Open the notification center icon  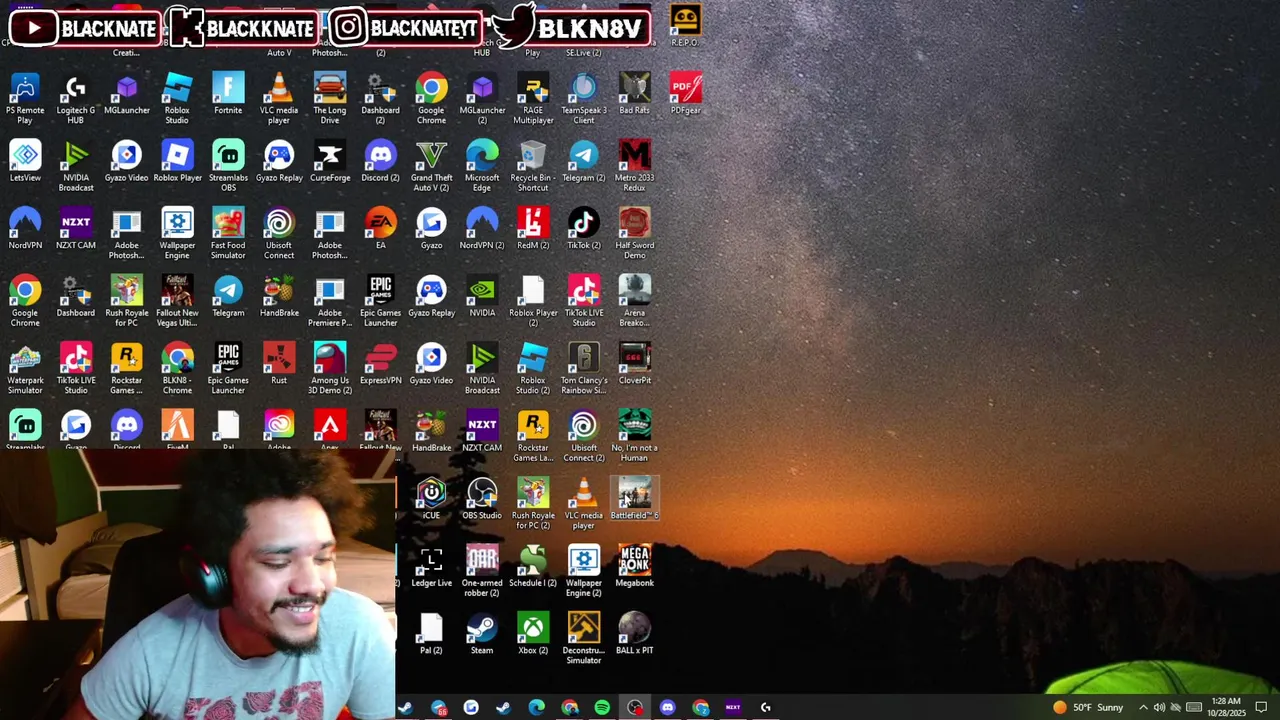click(x=1261, y=708)
